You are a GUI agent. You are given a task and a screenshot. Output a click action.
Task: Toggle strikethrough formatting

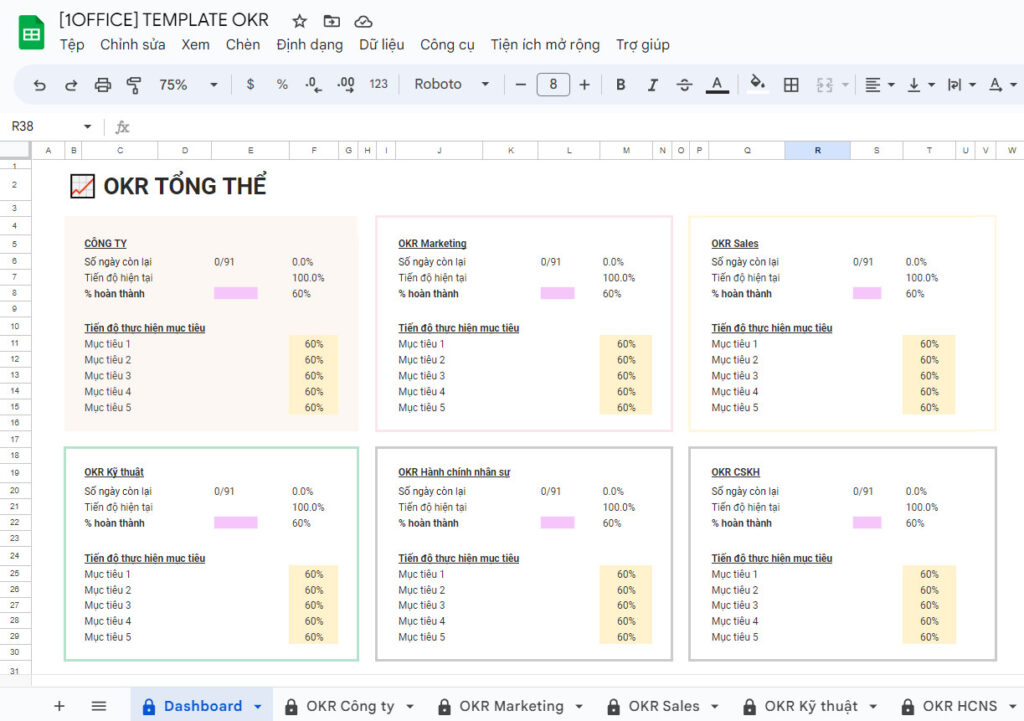684,85
